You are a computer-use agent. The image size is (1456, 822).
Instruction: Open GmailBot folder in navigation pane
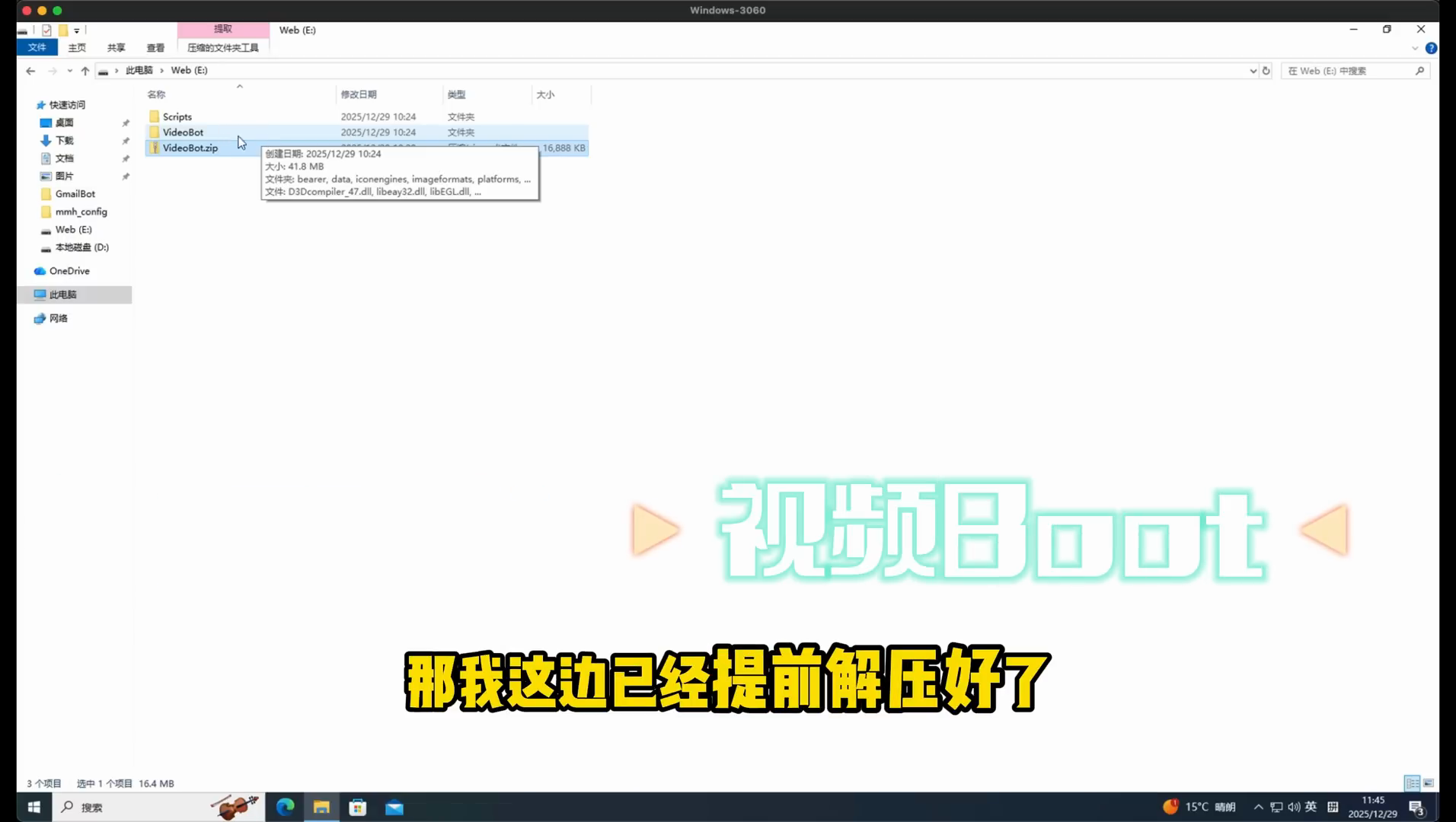pyautogui.click(x=75, y=194)
